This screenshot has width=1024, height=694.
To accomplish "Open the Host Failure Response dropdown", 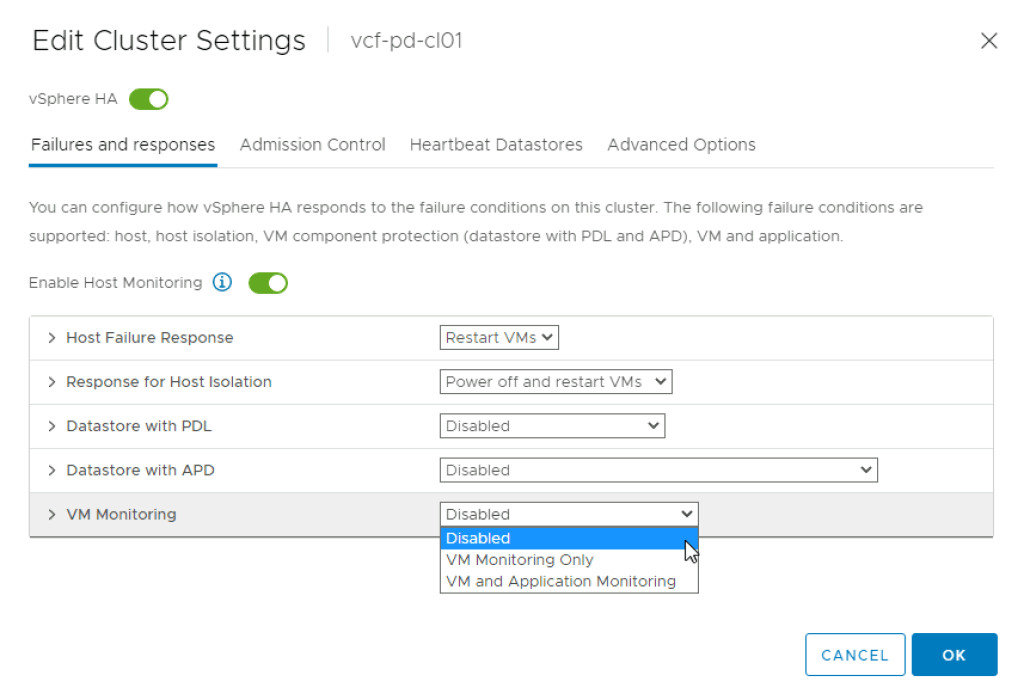I will point(499,338).
